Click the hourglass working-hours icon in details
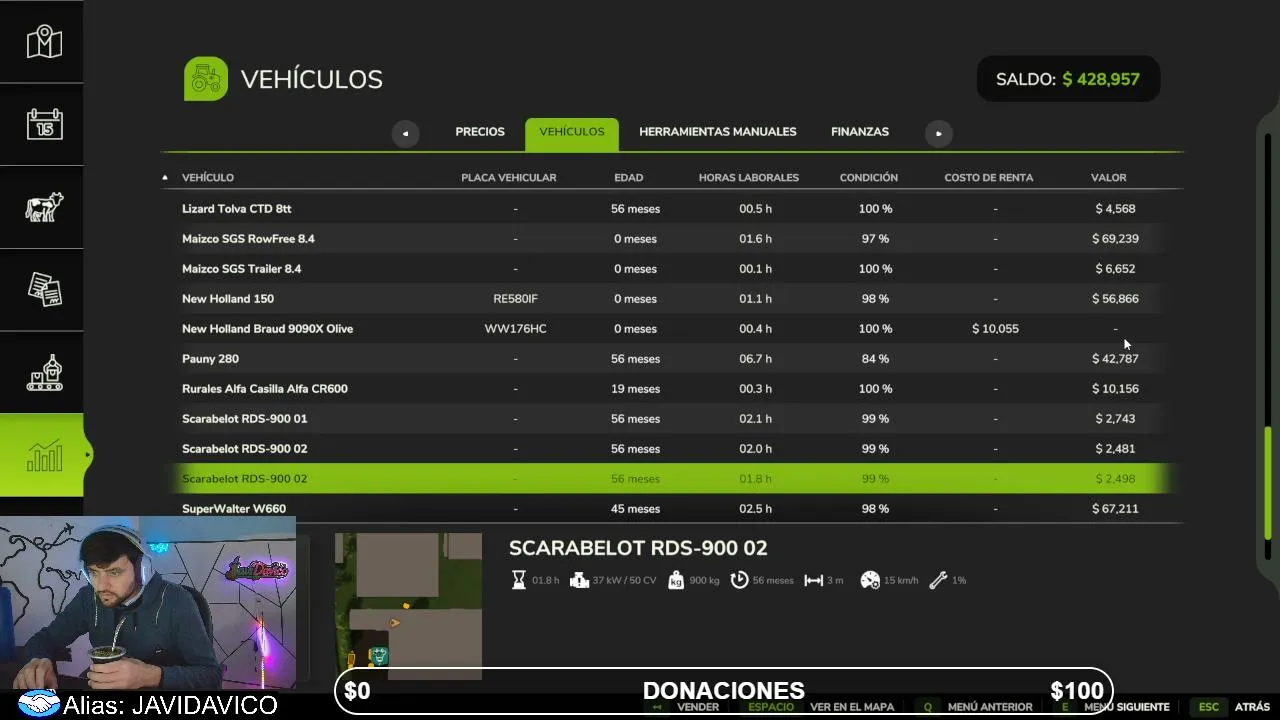The height and width of the screenshot is (720, 1280). 518,580
